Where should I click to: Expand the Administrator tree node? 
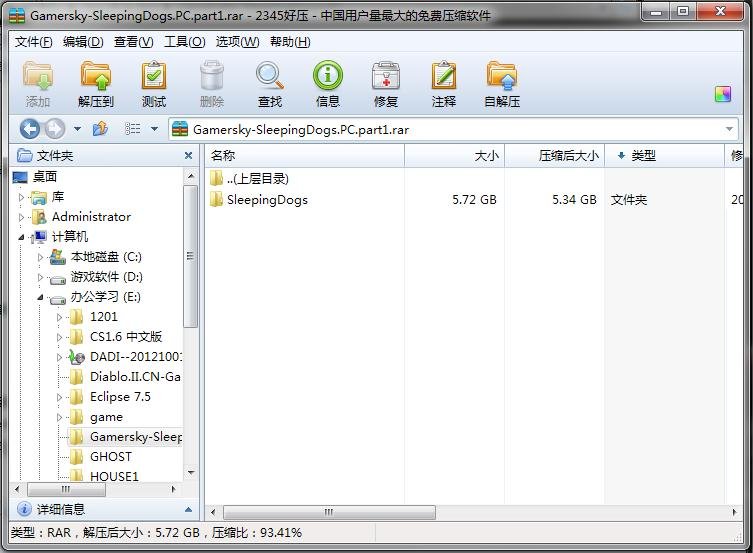[x=21, y=217]
